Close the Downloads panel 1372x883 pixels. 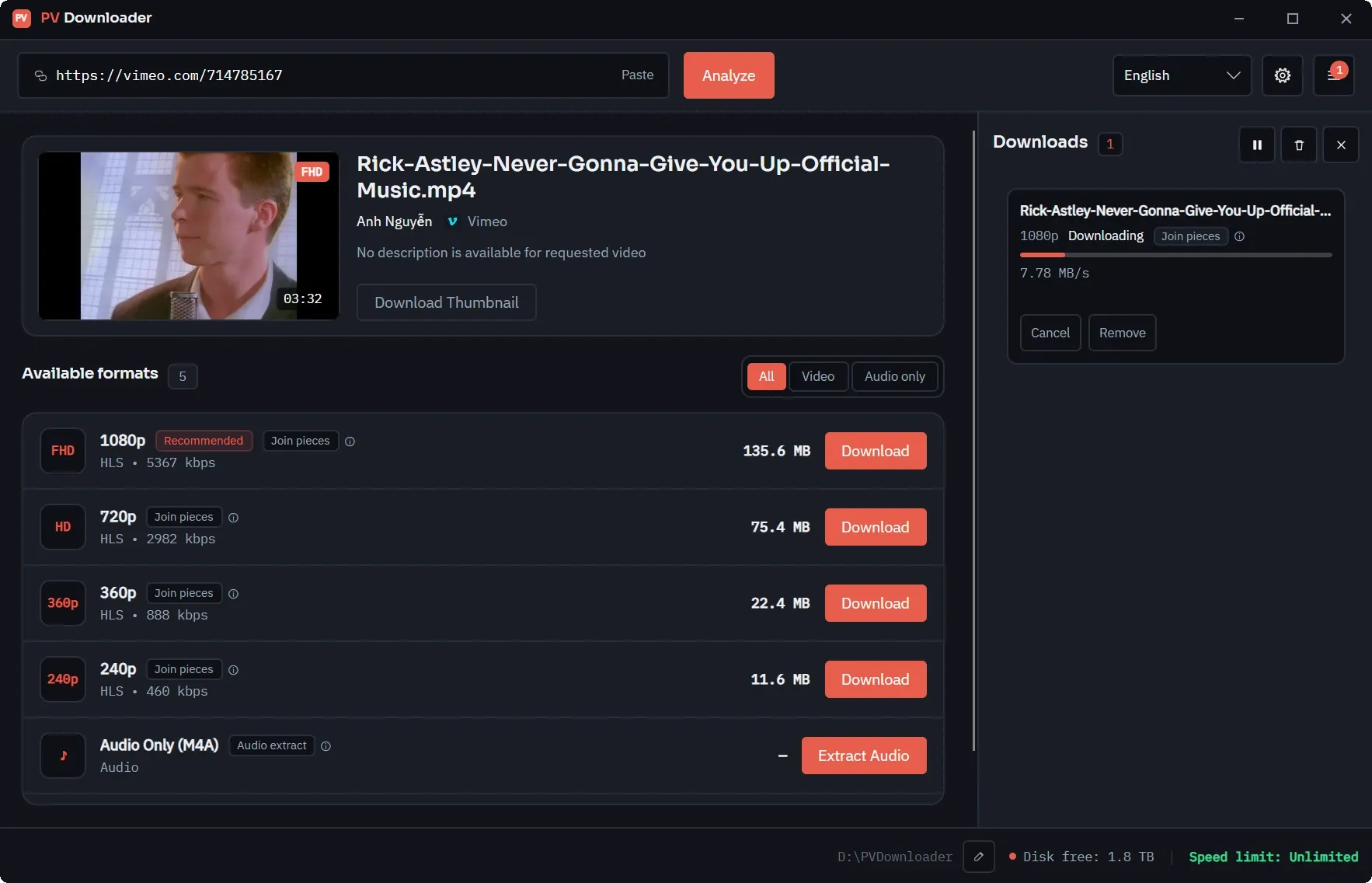1341,145
